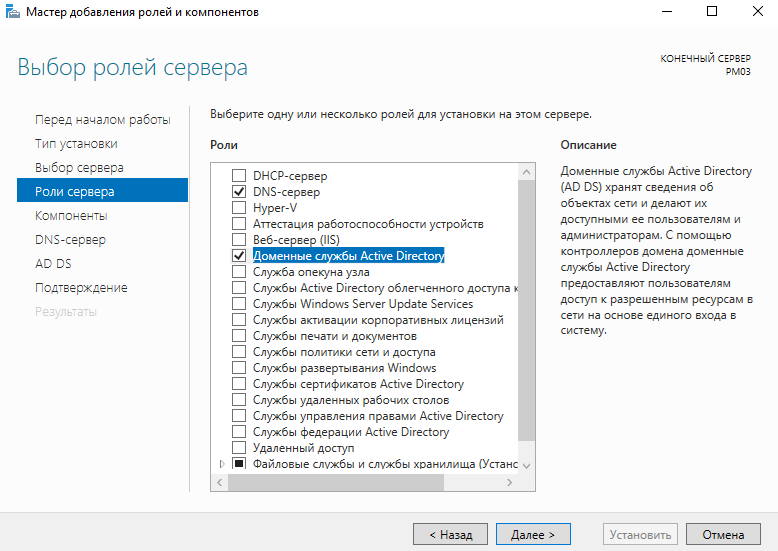Go to Компоненты step

click(71, 215)
